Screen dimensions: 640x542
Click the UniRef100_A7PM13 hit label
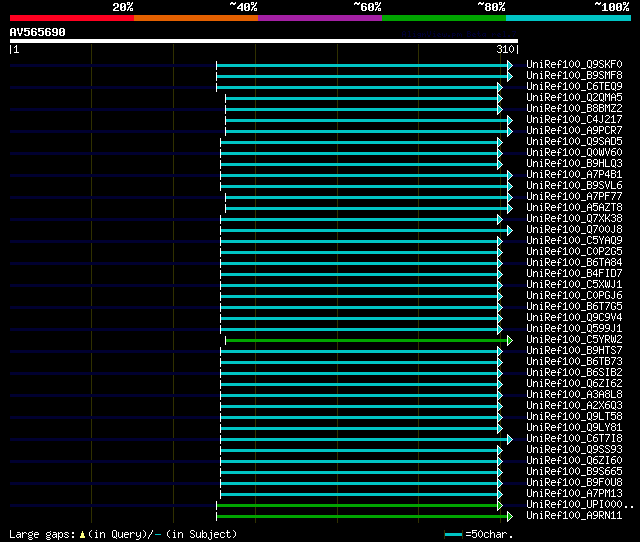pyautogui.click(x=574, y=494)
